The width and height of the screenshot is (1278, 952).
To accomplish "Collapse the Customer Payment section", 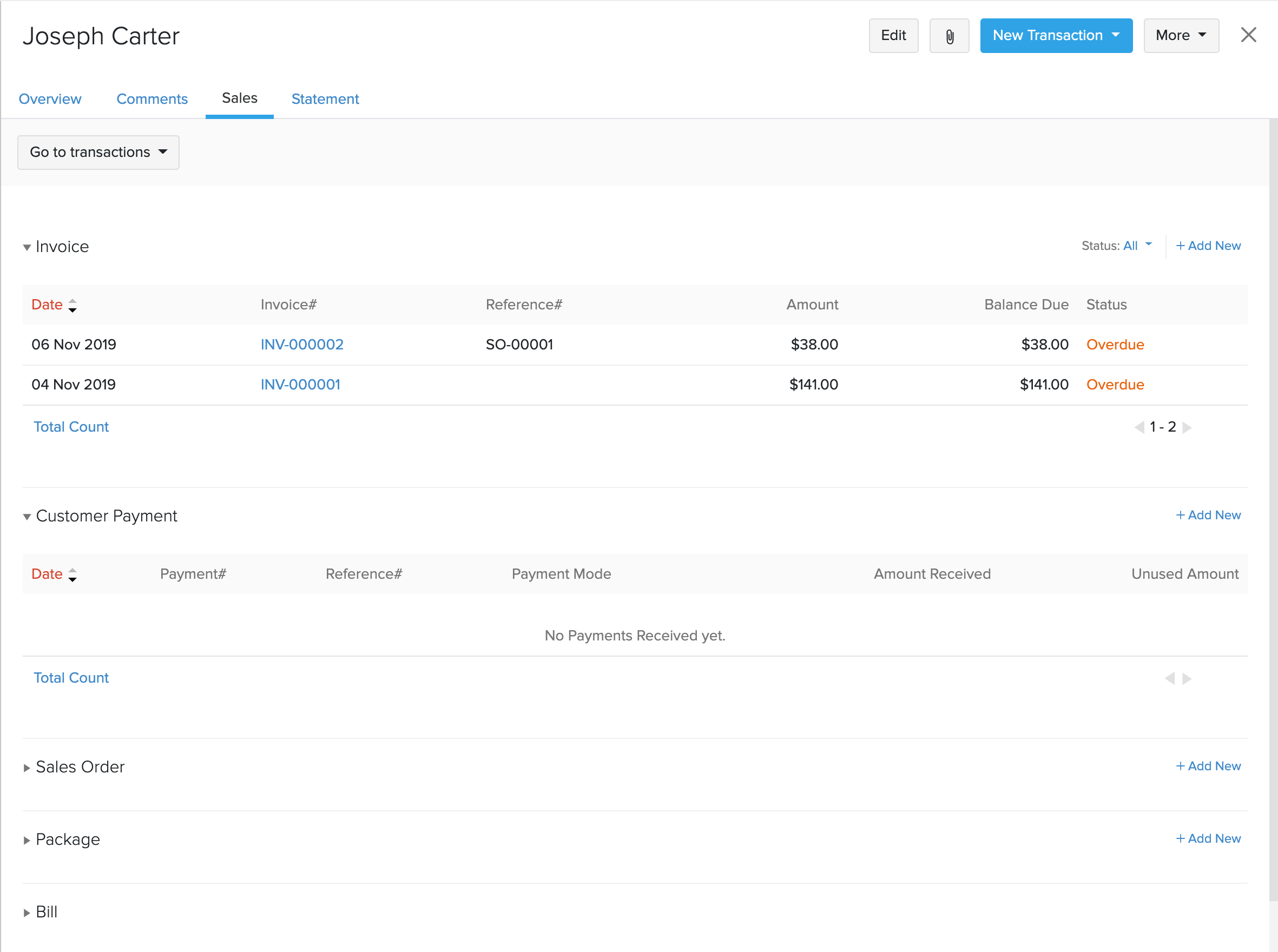I will (x=27, y=517).
